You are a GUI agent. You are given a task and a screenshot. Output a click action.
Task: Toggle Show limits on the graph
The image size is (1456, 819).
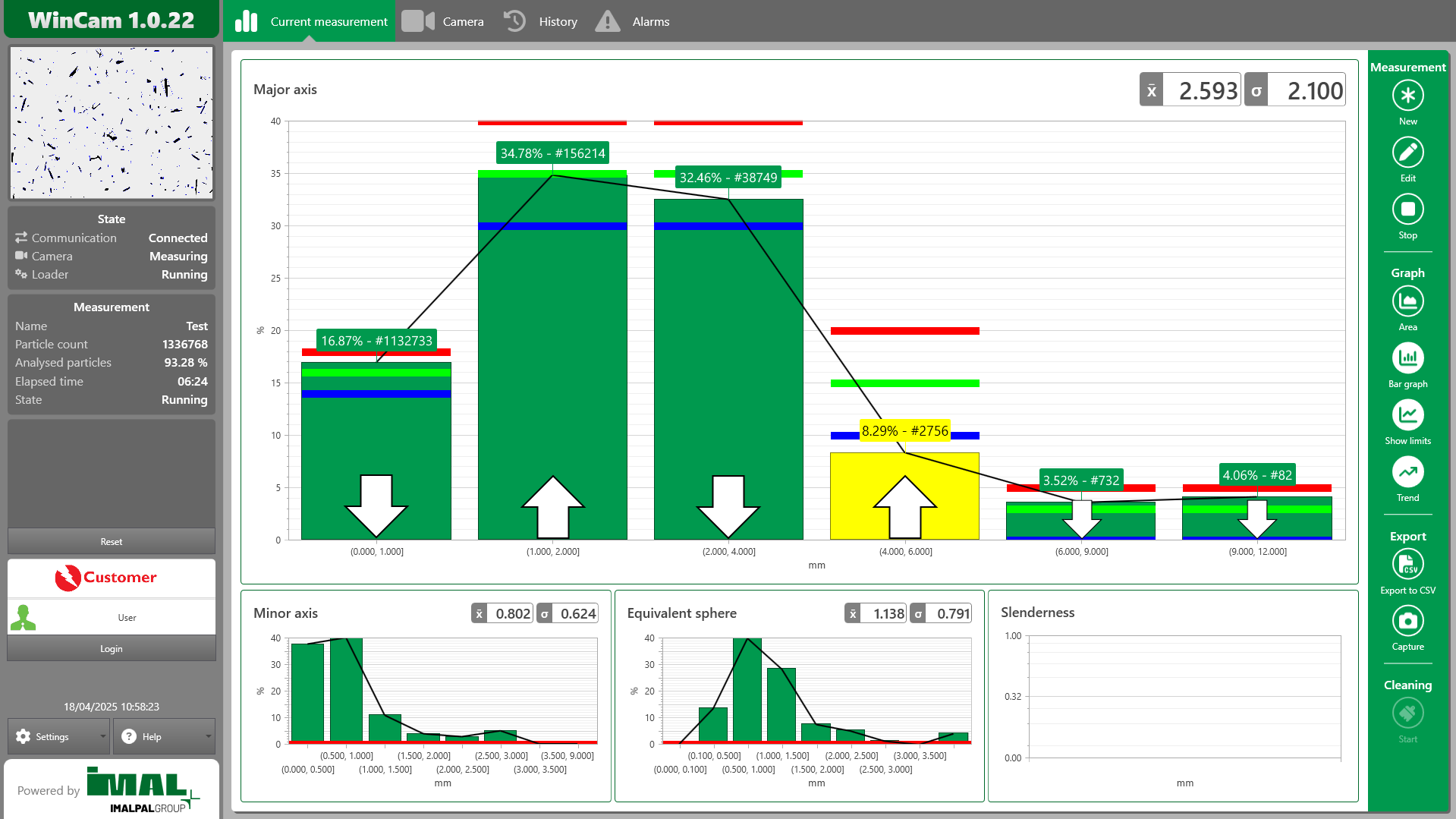click(1407, 416)
